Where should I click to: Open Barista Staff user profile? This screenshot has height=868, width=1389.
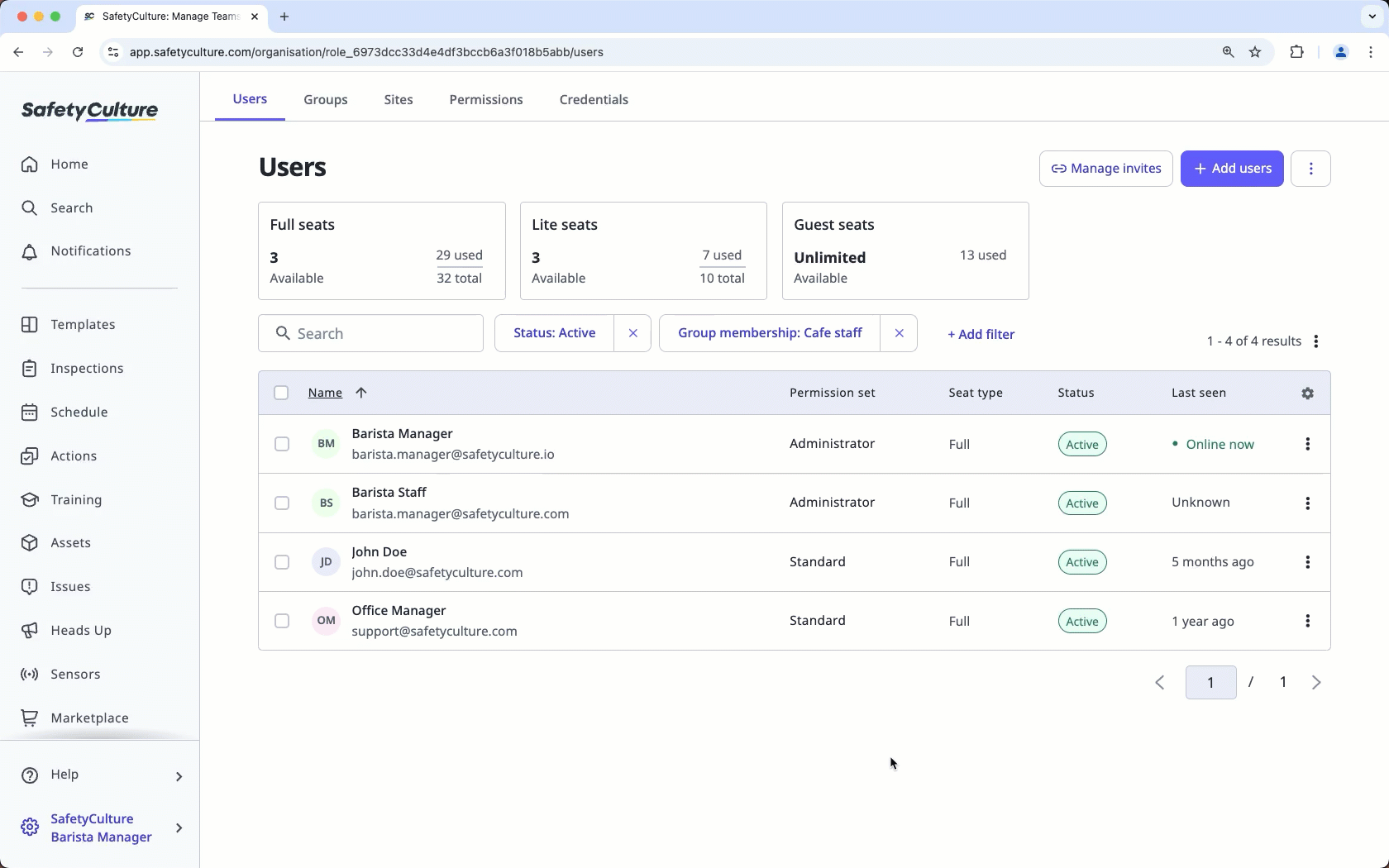(x=389, y=493)
